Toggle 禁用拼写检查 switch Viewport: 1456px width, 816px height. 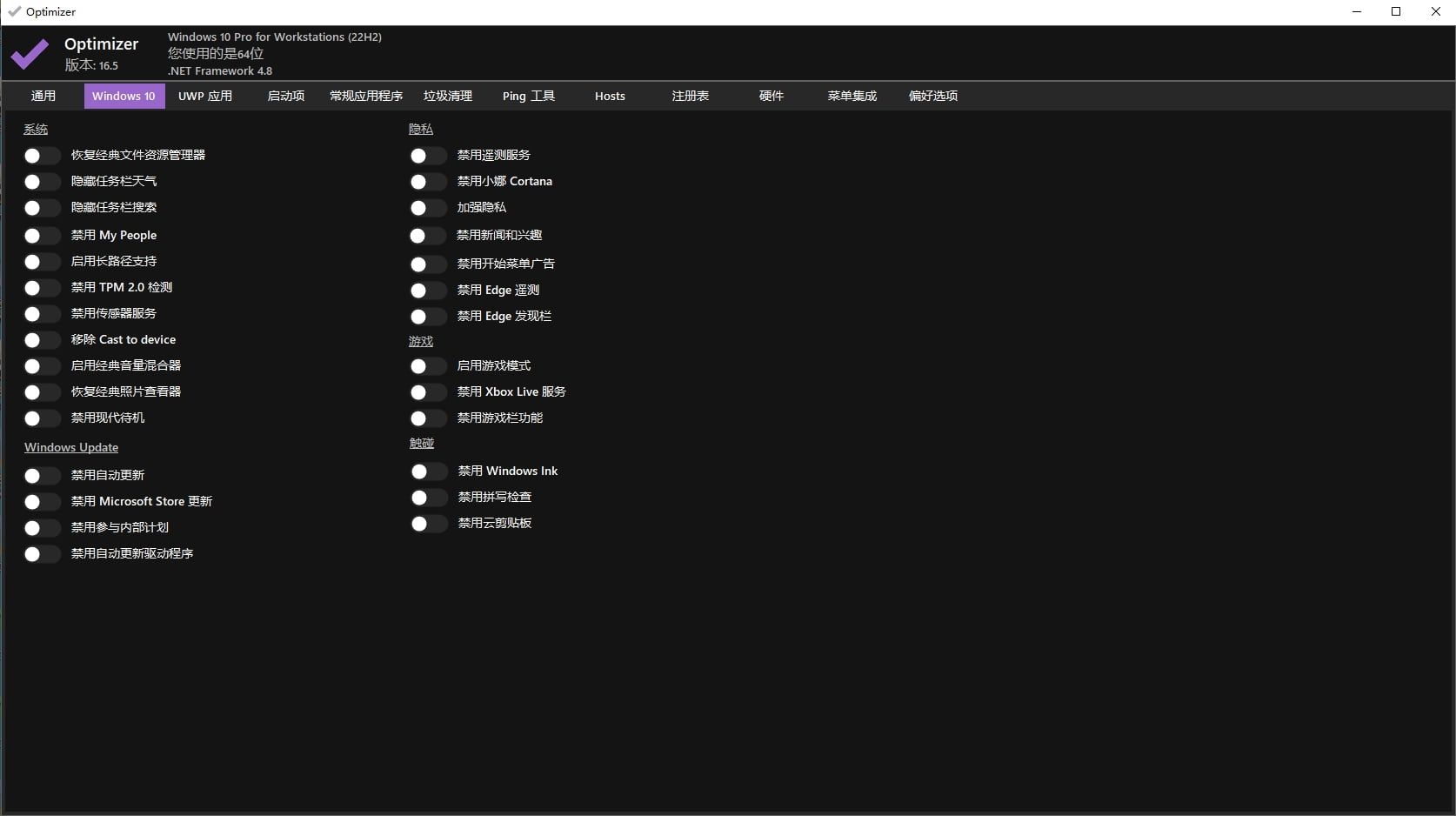click(x=428, y=498)
